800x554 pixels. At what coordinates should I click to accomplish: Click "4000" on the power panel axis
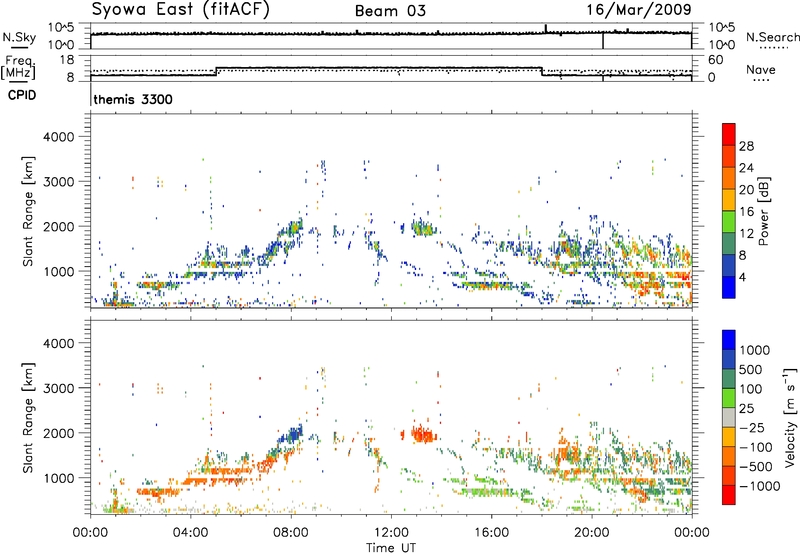point(59,137)
